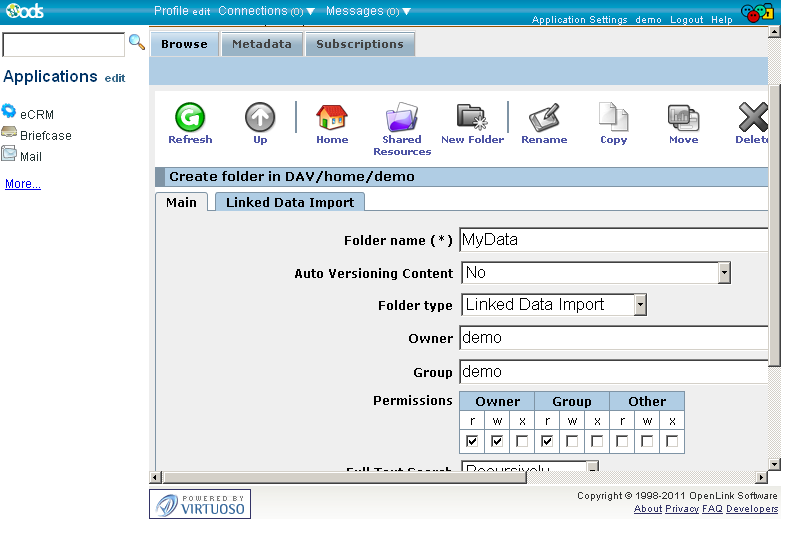The image size is (792, 537).
Task: Click the Logout link
Action: click(686, 20)
